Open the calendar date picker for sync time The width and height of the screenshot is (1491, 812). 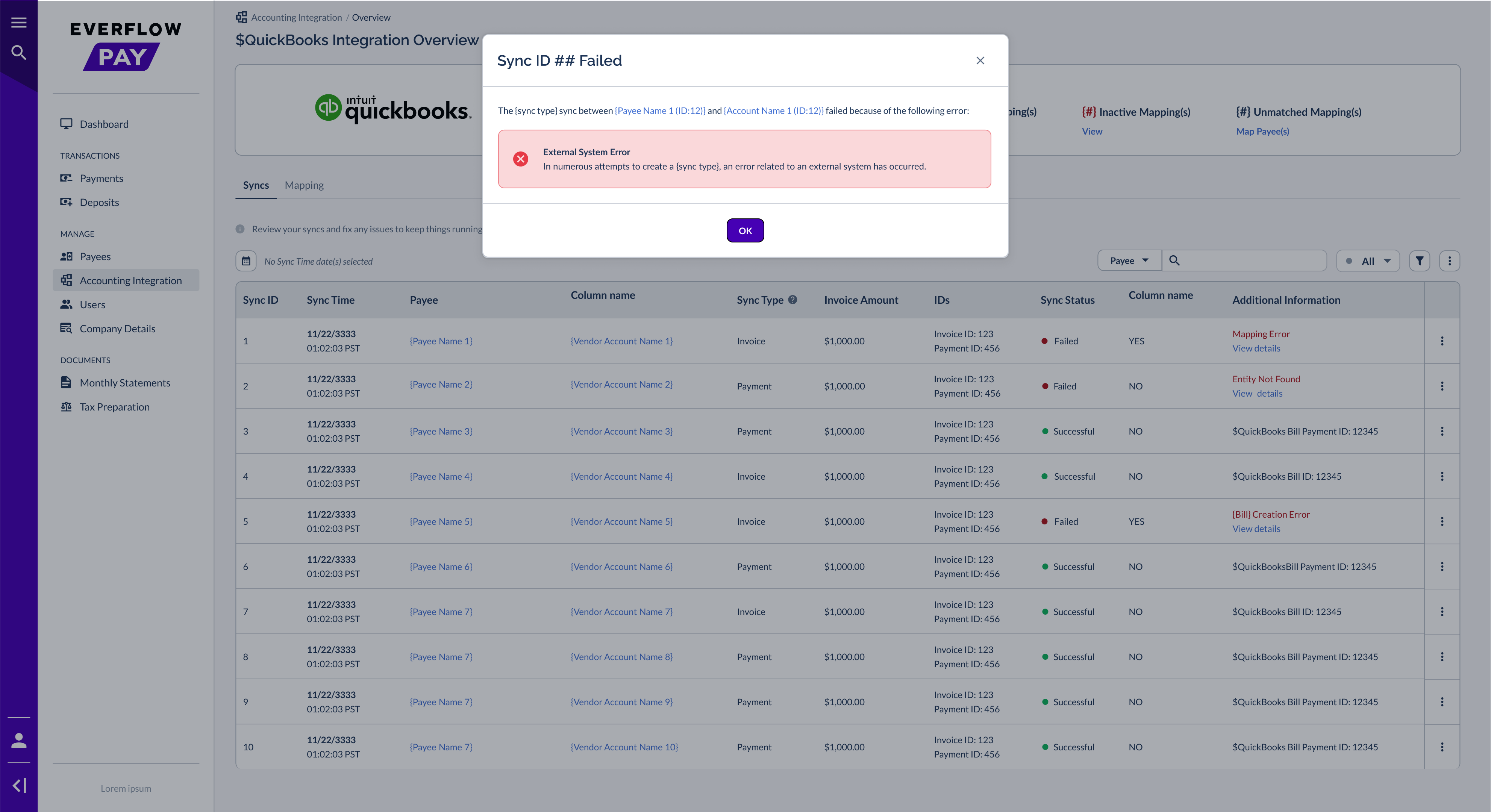[x=246, y=261]
